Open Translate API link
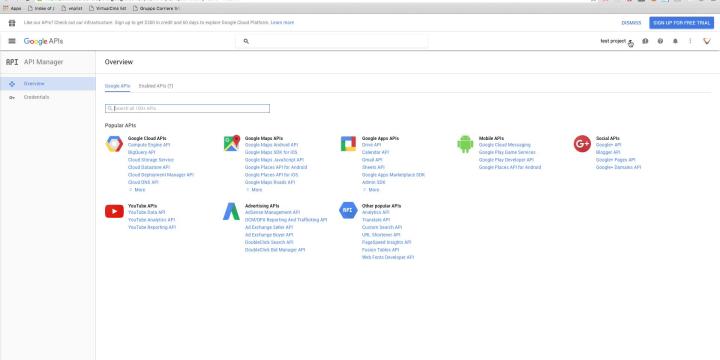 coord(376,220)
